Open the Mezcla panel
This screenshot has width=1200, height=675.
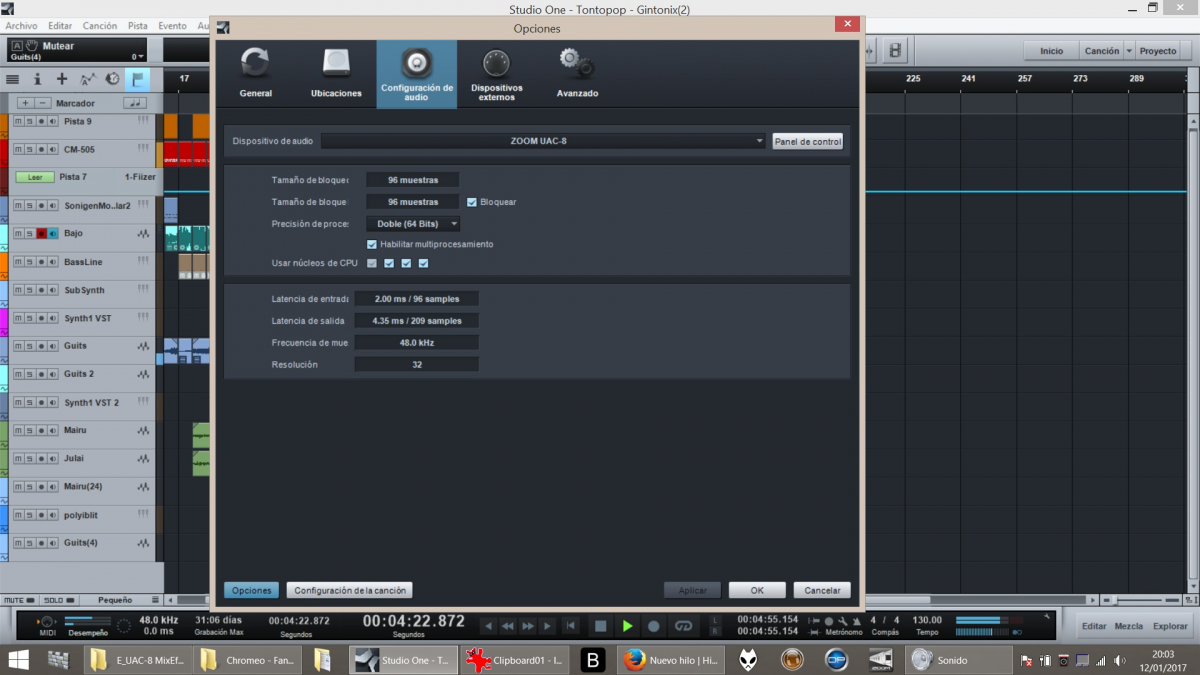[1128, 626]
